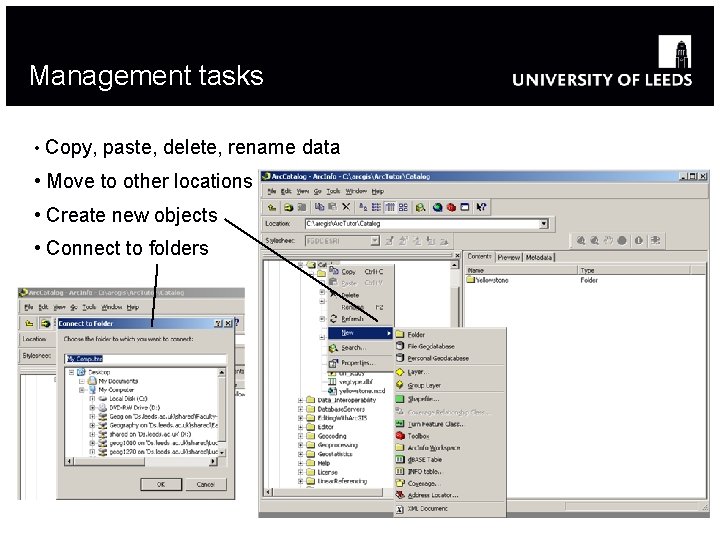This screenshot has width=720, height=540.
Task: Expand the DatabaseServers folder node
Action: [x=301, y=409]
